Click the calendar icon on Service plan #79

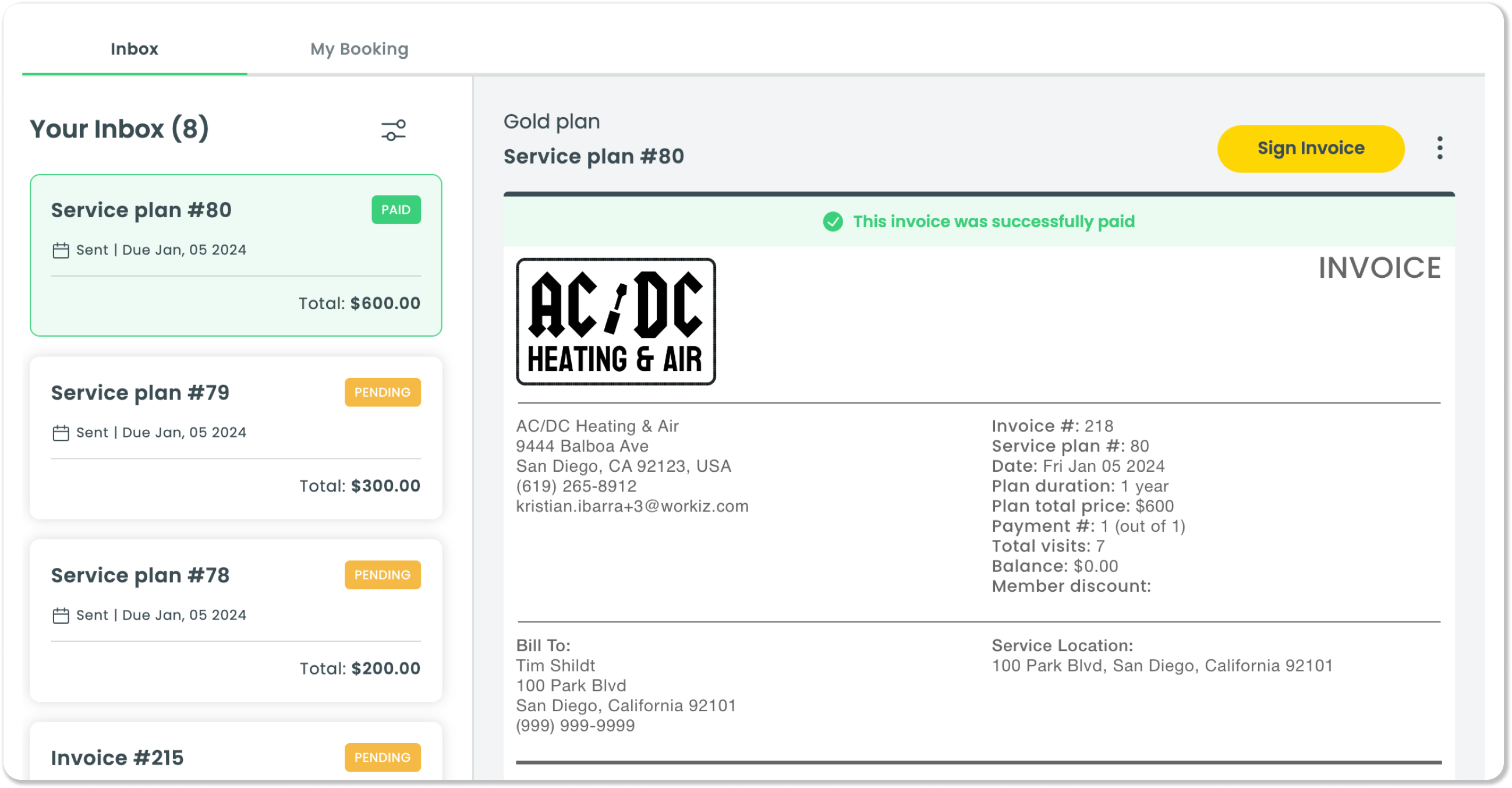61,433
